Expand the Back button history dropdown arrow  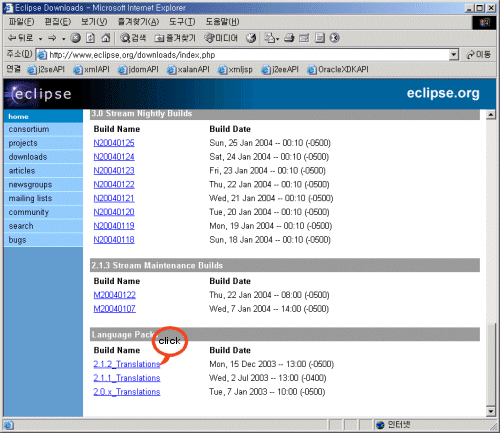pos(40,39)
